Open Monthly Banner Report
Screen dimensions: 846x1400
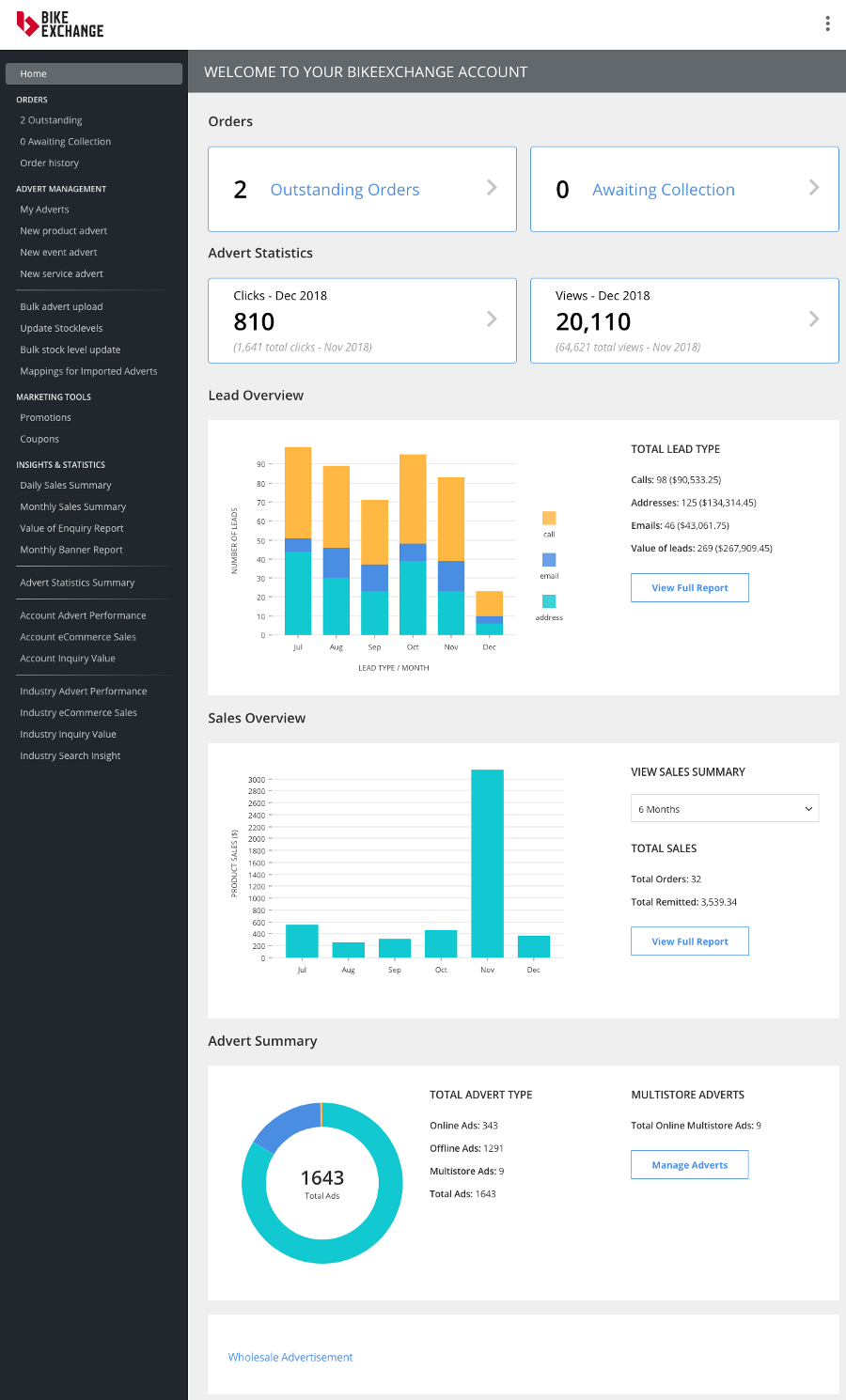coord(71,551)
